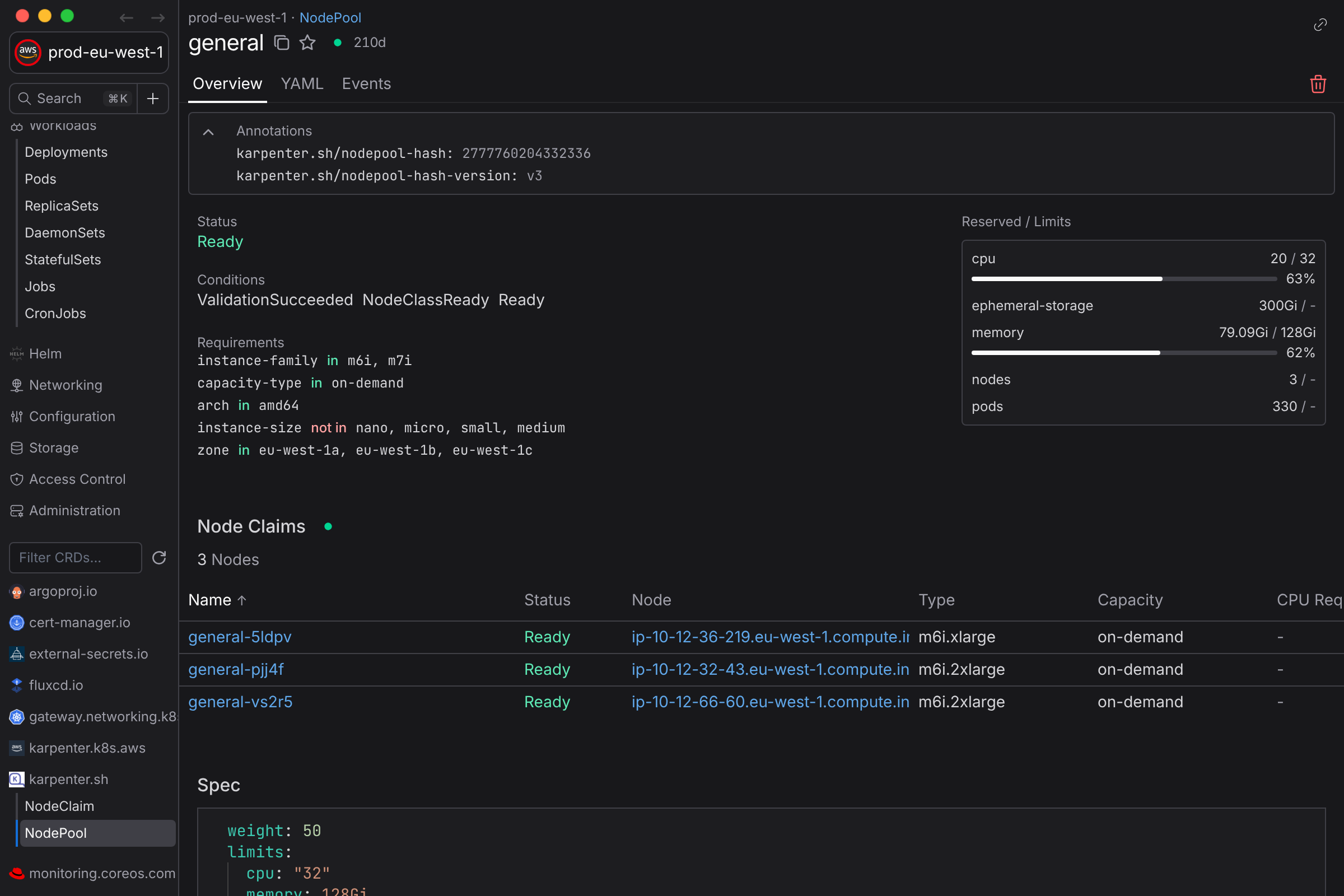Screen dimensions: 1344x896
Task: Expand the argoproj.io CRD group
Action: pos(63,591)
